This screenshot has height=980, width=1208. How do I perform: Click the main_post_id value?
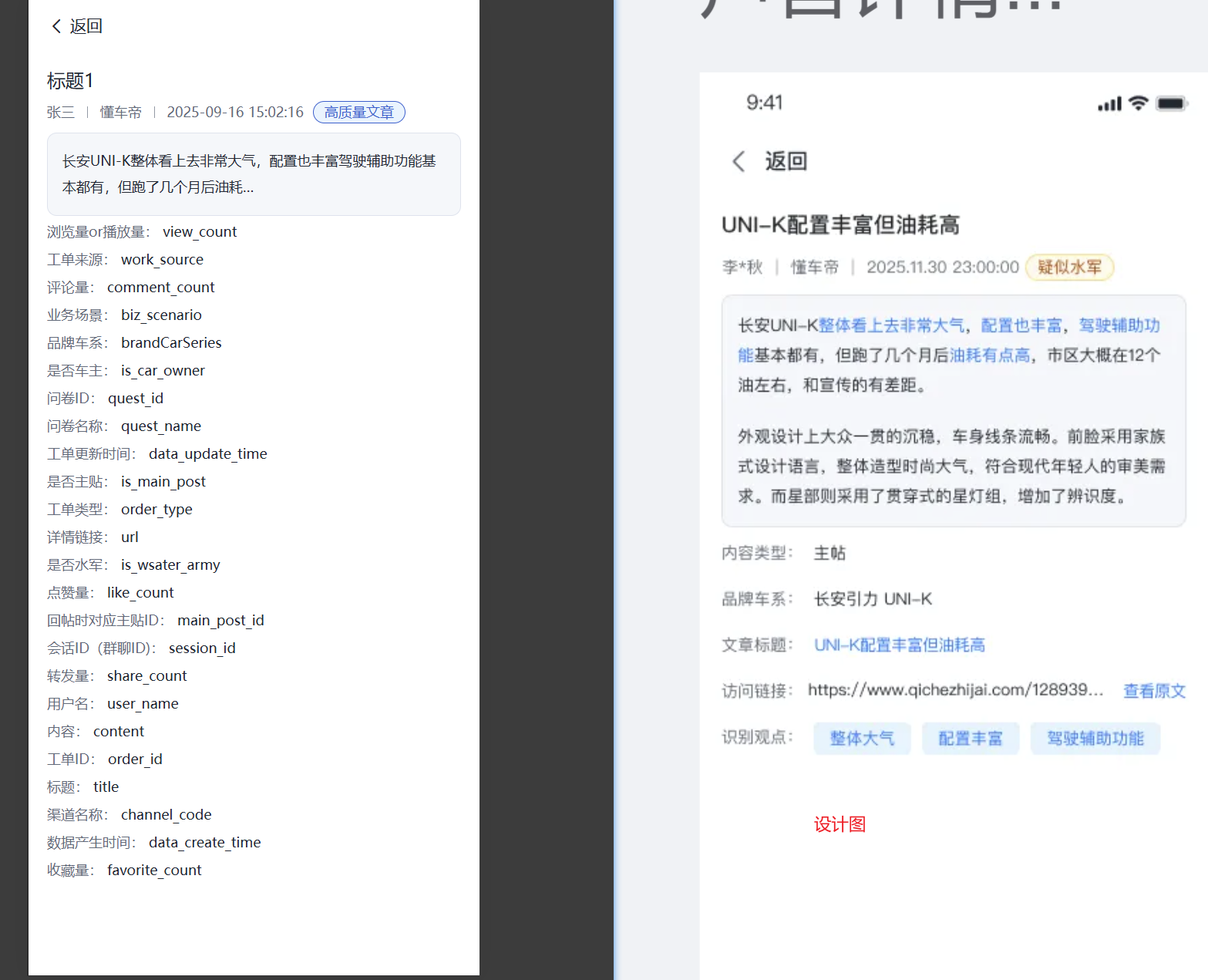[x=220, y=621]
